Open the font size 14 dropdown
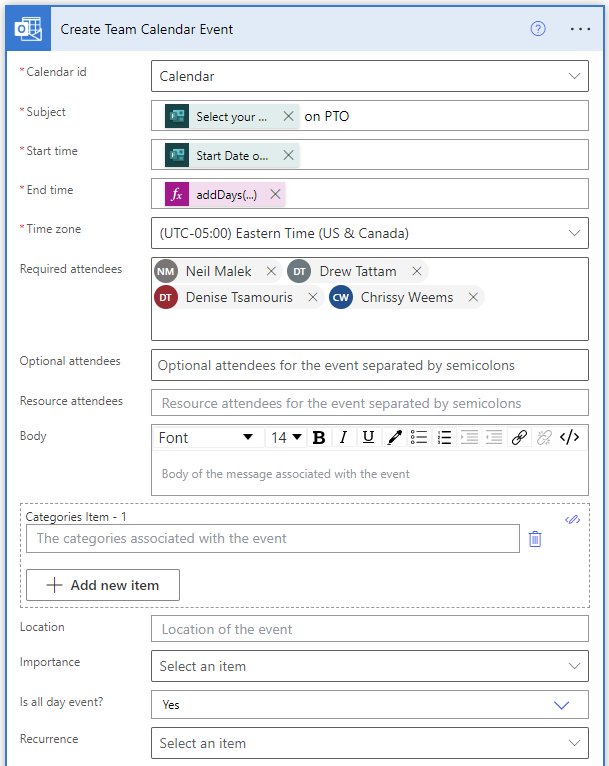The image size is (609, 766). click(286, 437)
